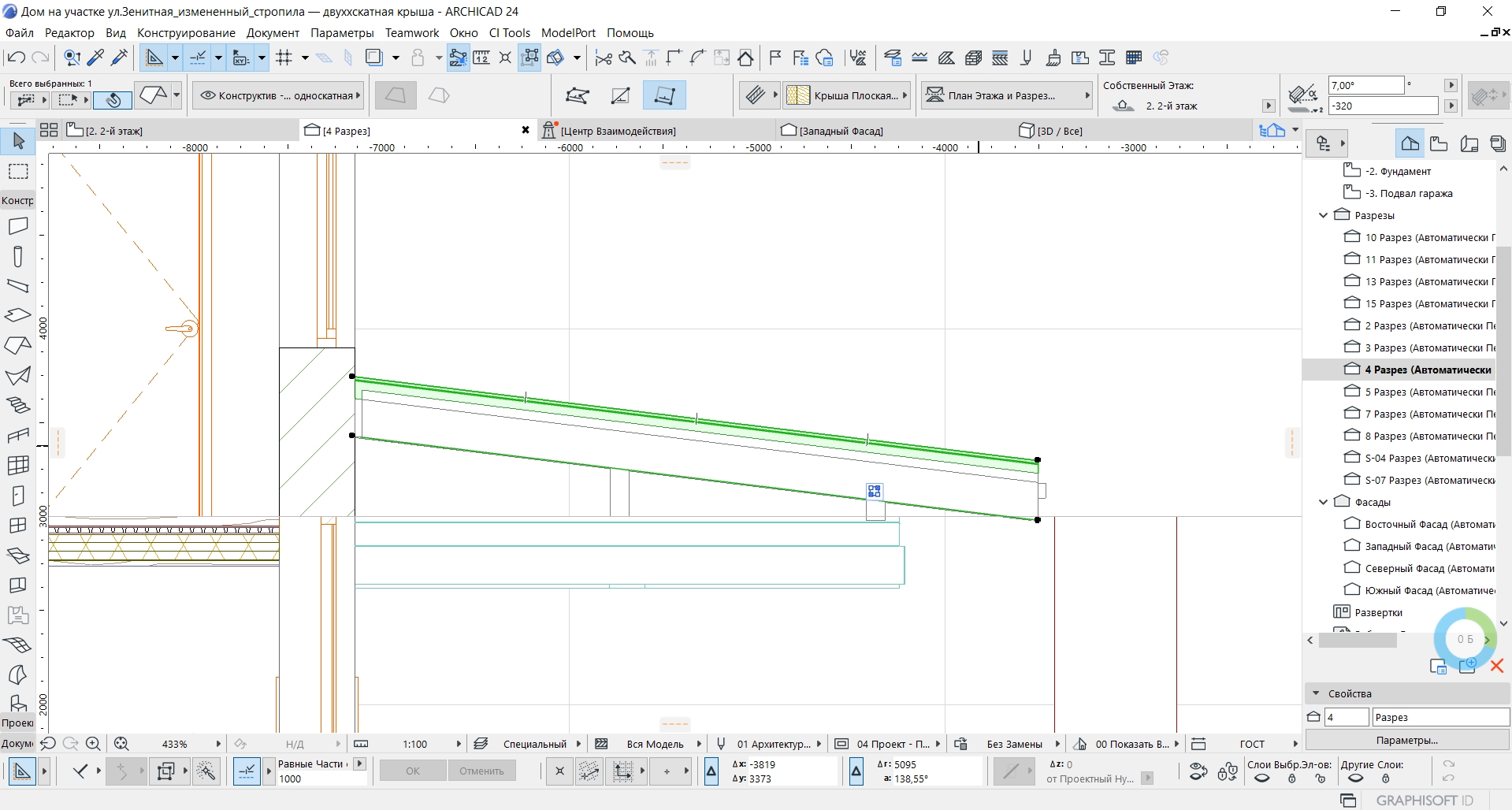Select the Beam tool in toolbox

(x=18, y=286)
